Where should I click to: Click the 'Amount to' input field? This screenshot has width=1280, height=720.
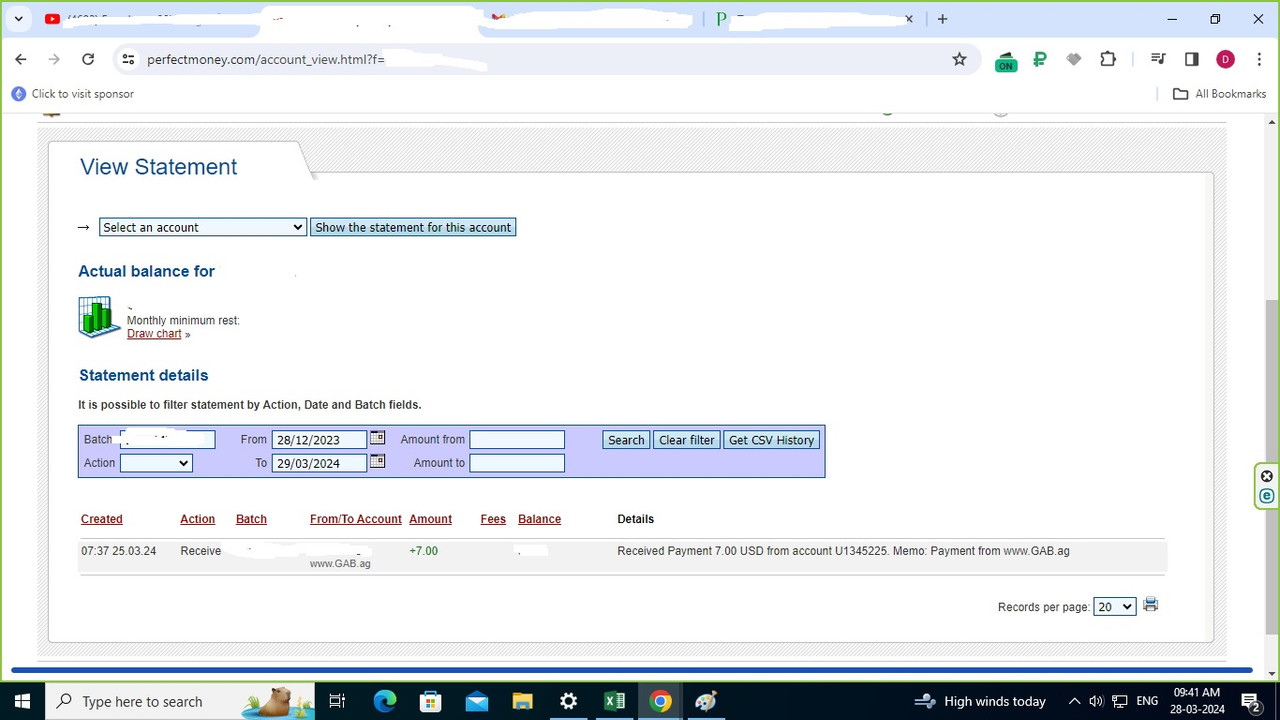click(517, 463)
